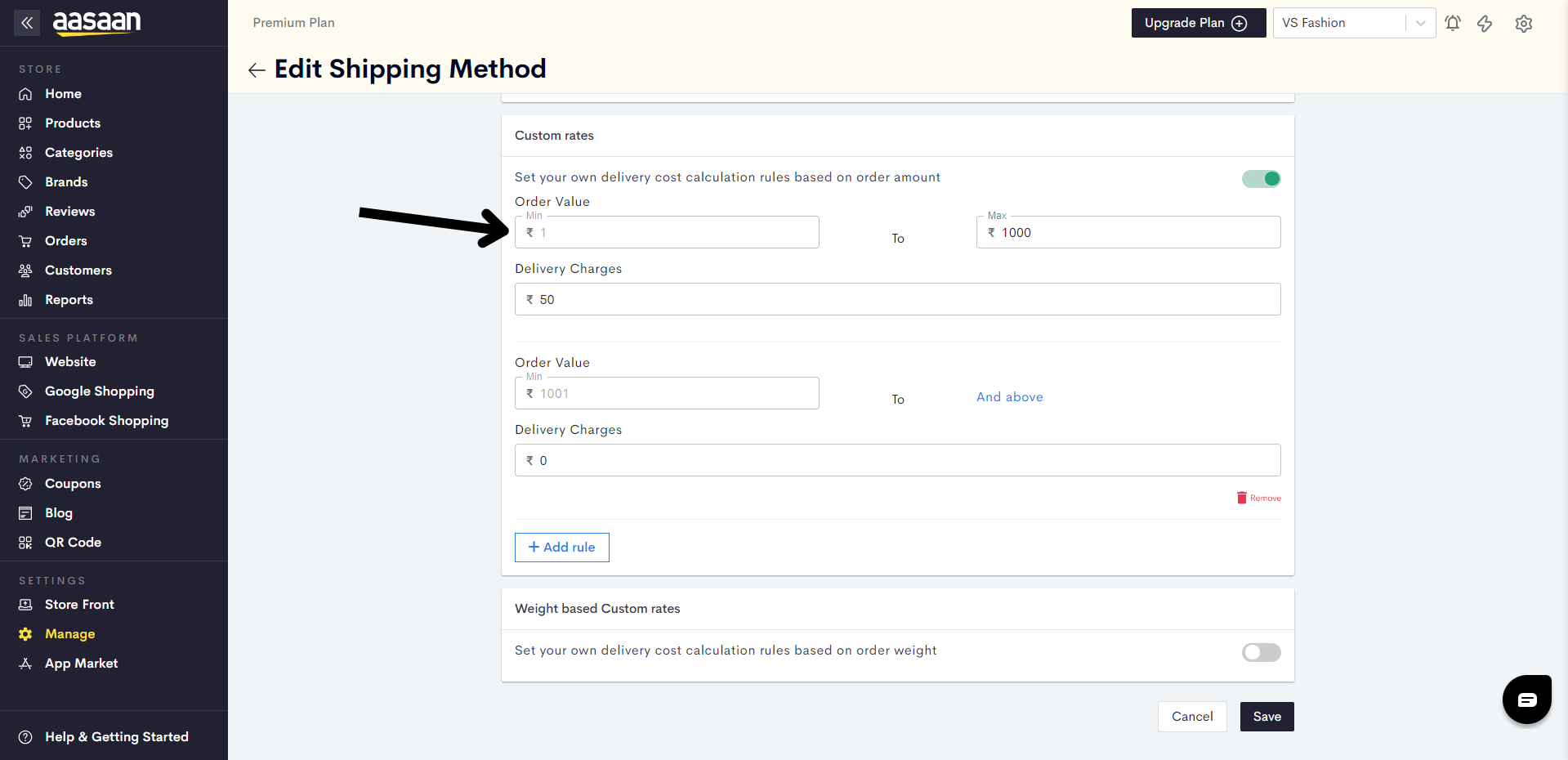
Task: Click the Save button
Action: click(1267, 717)
